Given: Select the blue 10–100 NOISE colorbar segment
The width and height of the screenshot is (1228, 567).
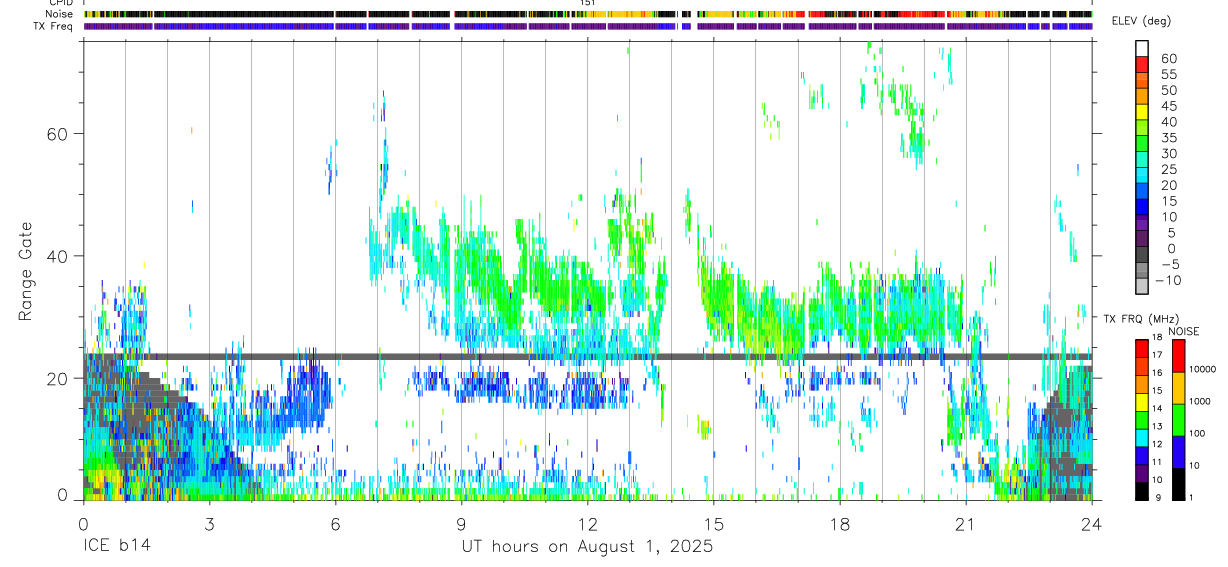Looking at the screenshot, I should pyautogui.click(x=1177, y=452).
